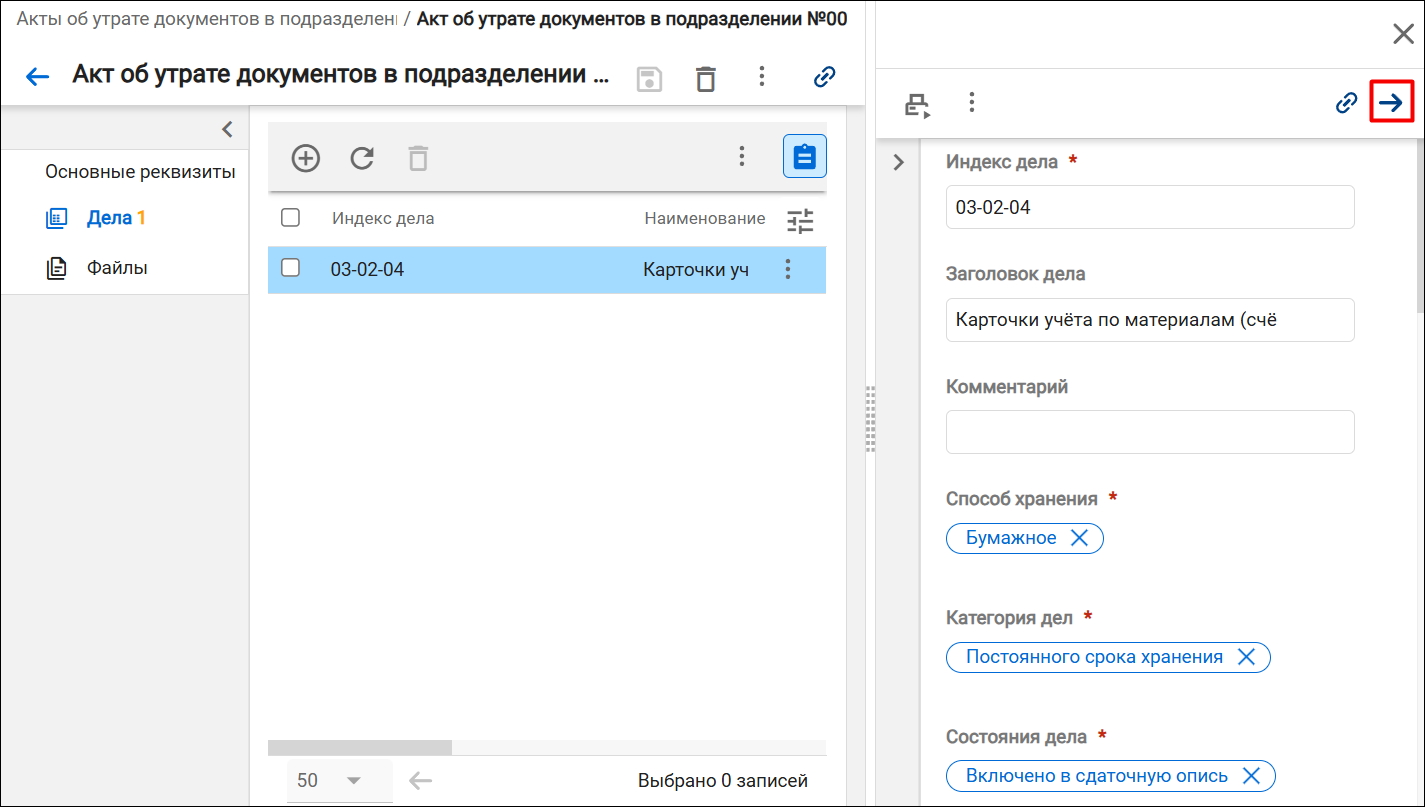Click the Заголовок дела input field
This screenshot has width=1425, height=807.
(x=1150, y=320)
